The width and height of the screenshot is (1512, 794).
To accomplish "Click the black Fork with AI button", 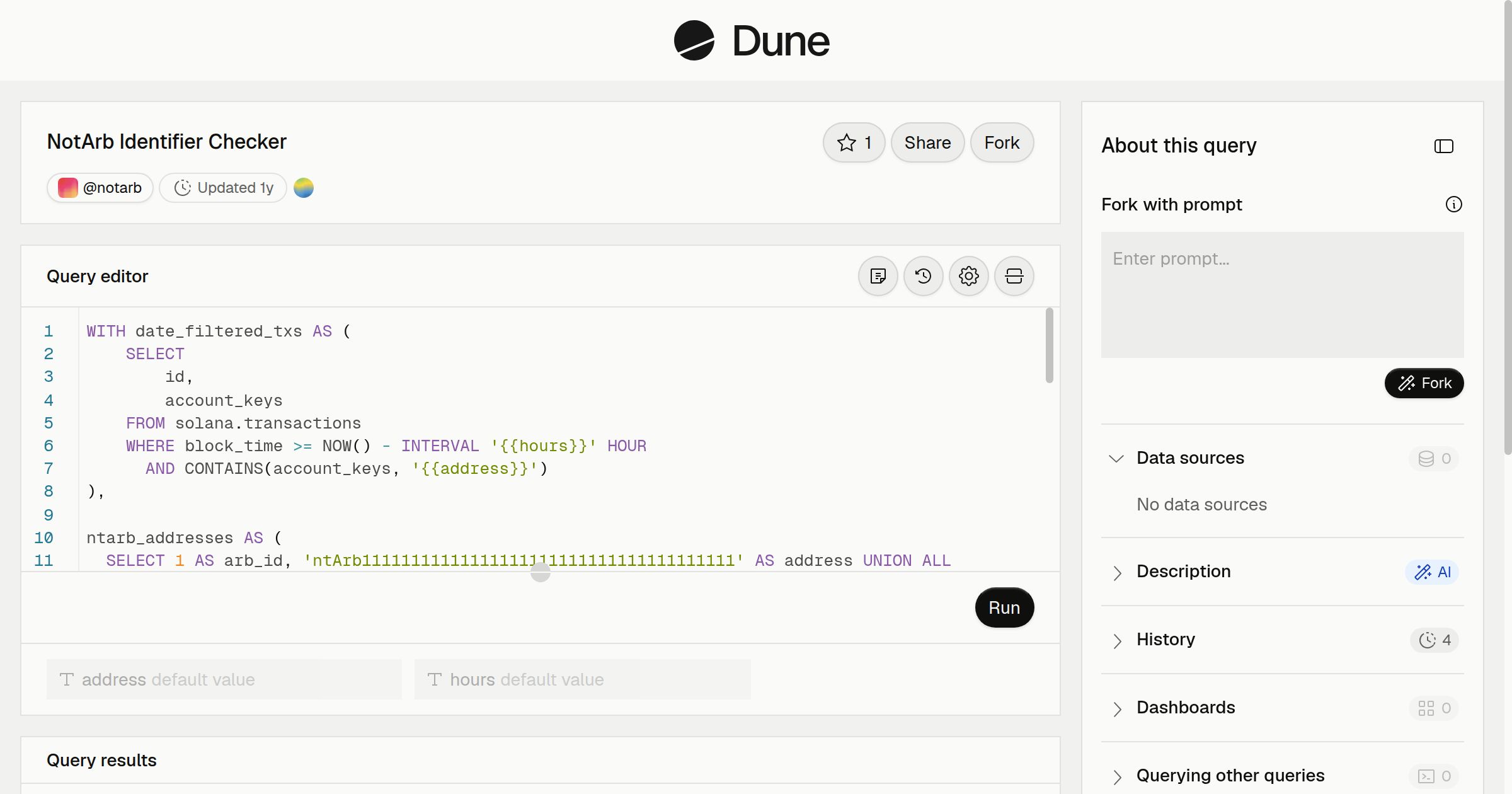I will pos(1424,383).
